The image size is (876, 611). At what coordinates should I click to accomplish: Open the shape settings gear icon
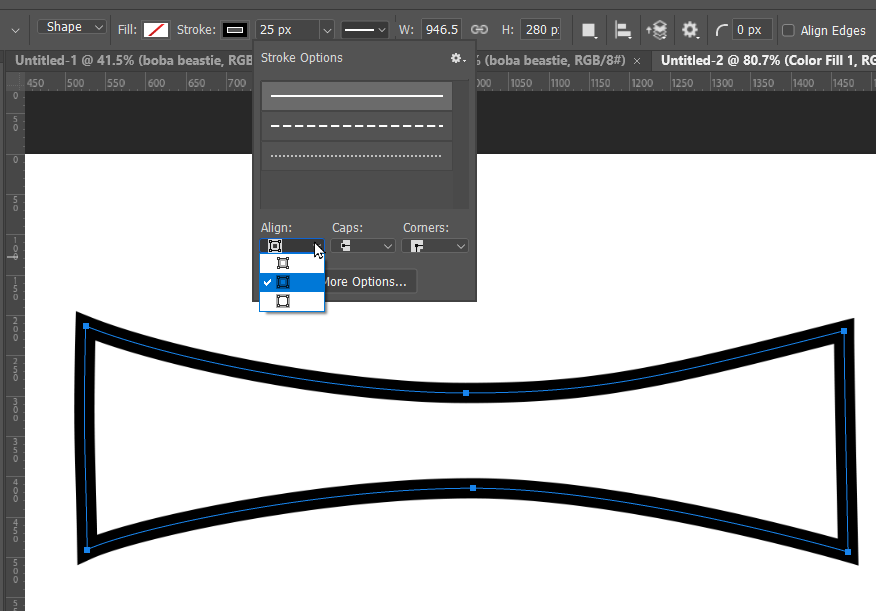690,30
